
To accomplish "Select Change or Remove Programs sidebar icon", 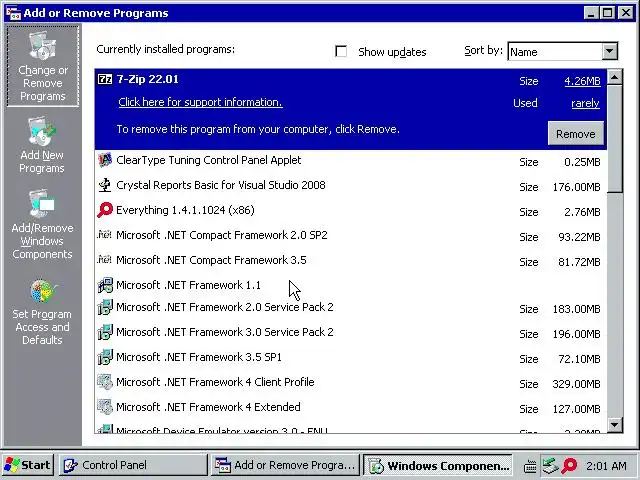I will tap(42, 66).
